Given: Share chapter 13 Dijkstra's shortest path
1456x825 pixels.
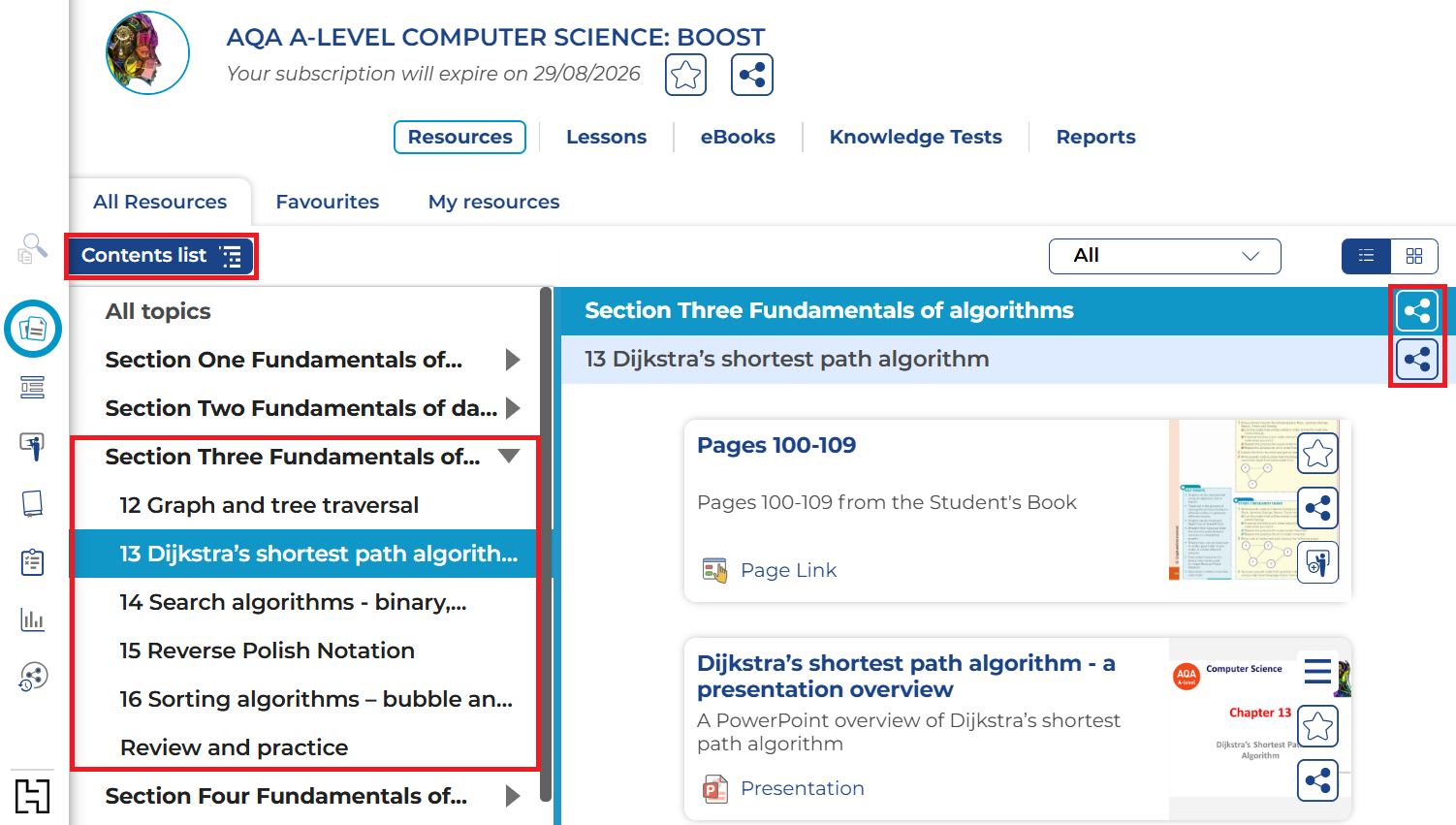Looking at the screenshot, I should [1416, 360].
